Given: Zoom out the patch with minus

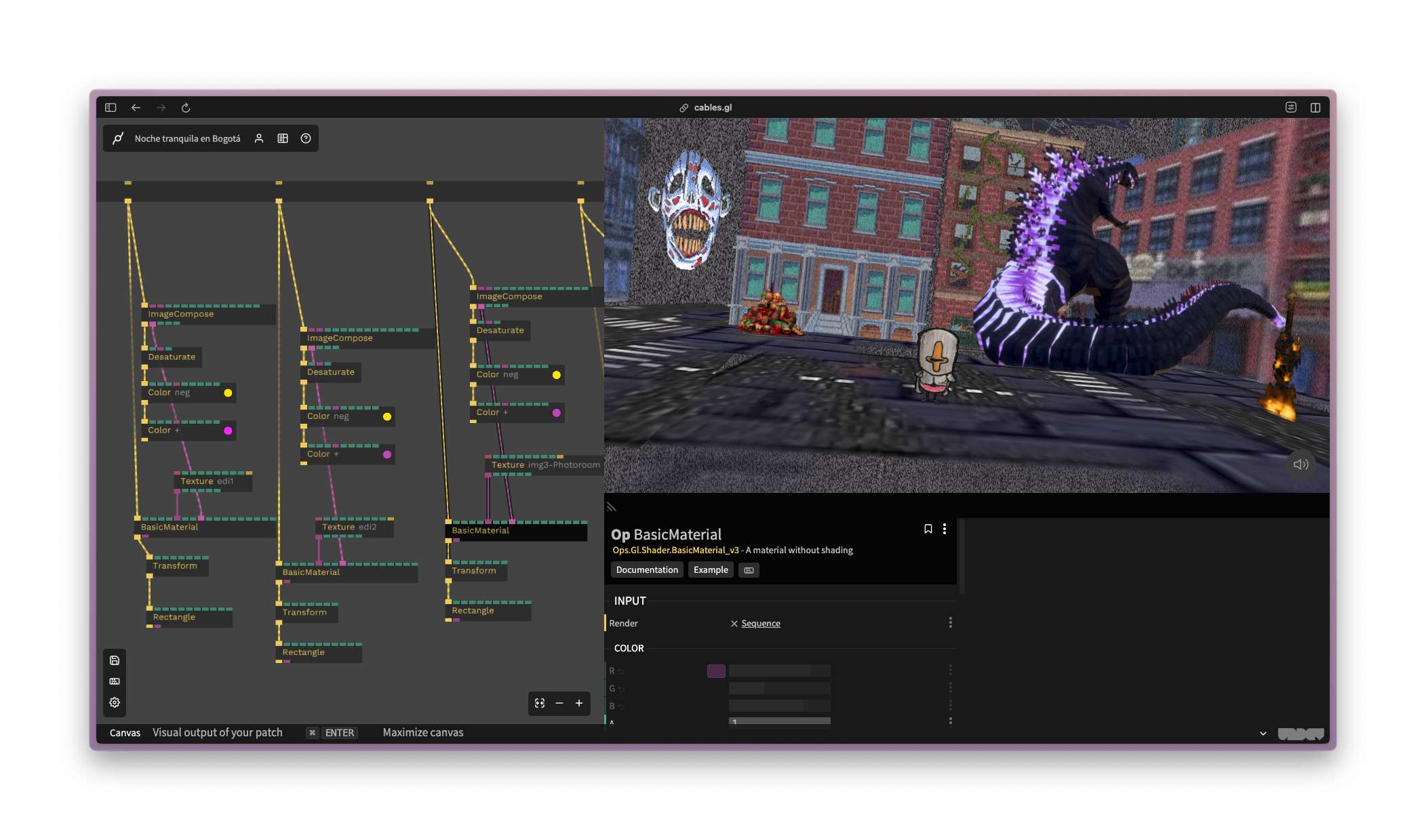Looking at the screenshot, I should [x=559, y=703].
